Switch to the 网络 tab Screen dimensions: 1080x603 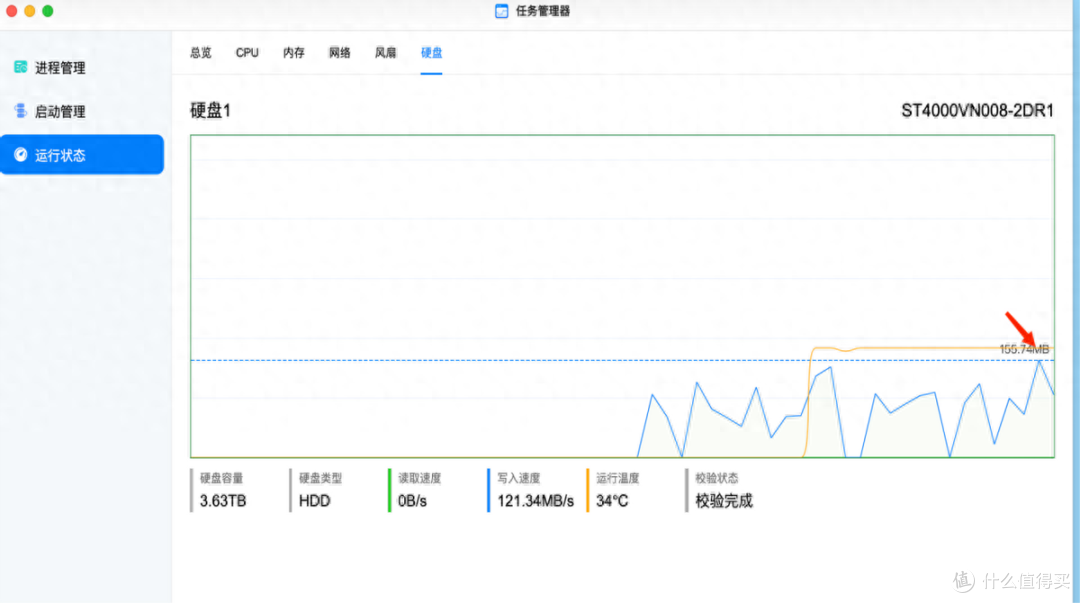tap(340, 53)
